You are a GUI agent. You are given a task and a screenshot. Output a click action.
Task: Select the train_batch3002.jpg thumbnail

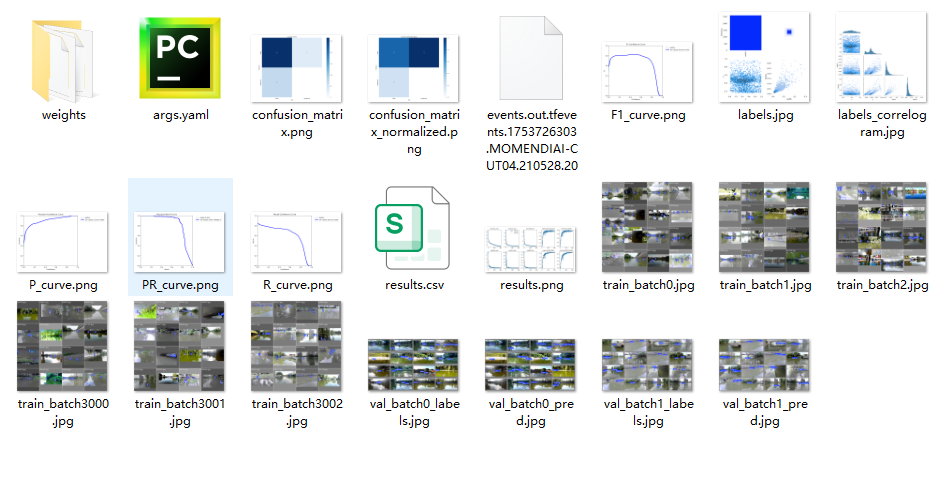pyautogui.click(x=296, y=346)
